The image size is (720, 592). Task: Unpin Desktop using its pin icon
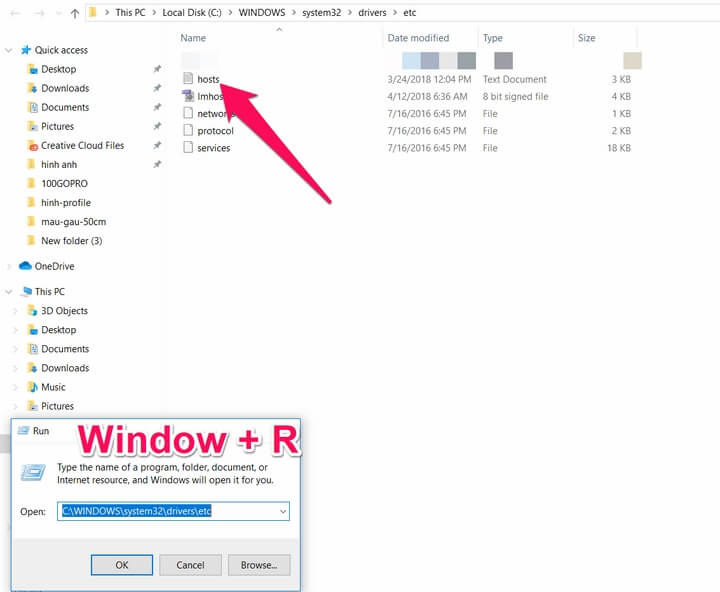click(157, 69)
